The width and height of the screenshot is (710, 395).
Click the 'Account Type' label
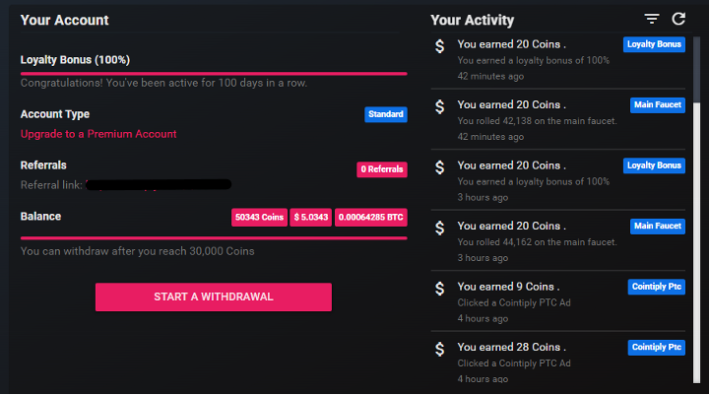(55, 114)
